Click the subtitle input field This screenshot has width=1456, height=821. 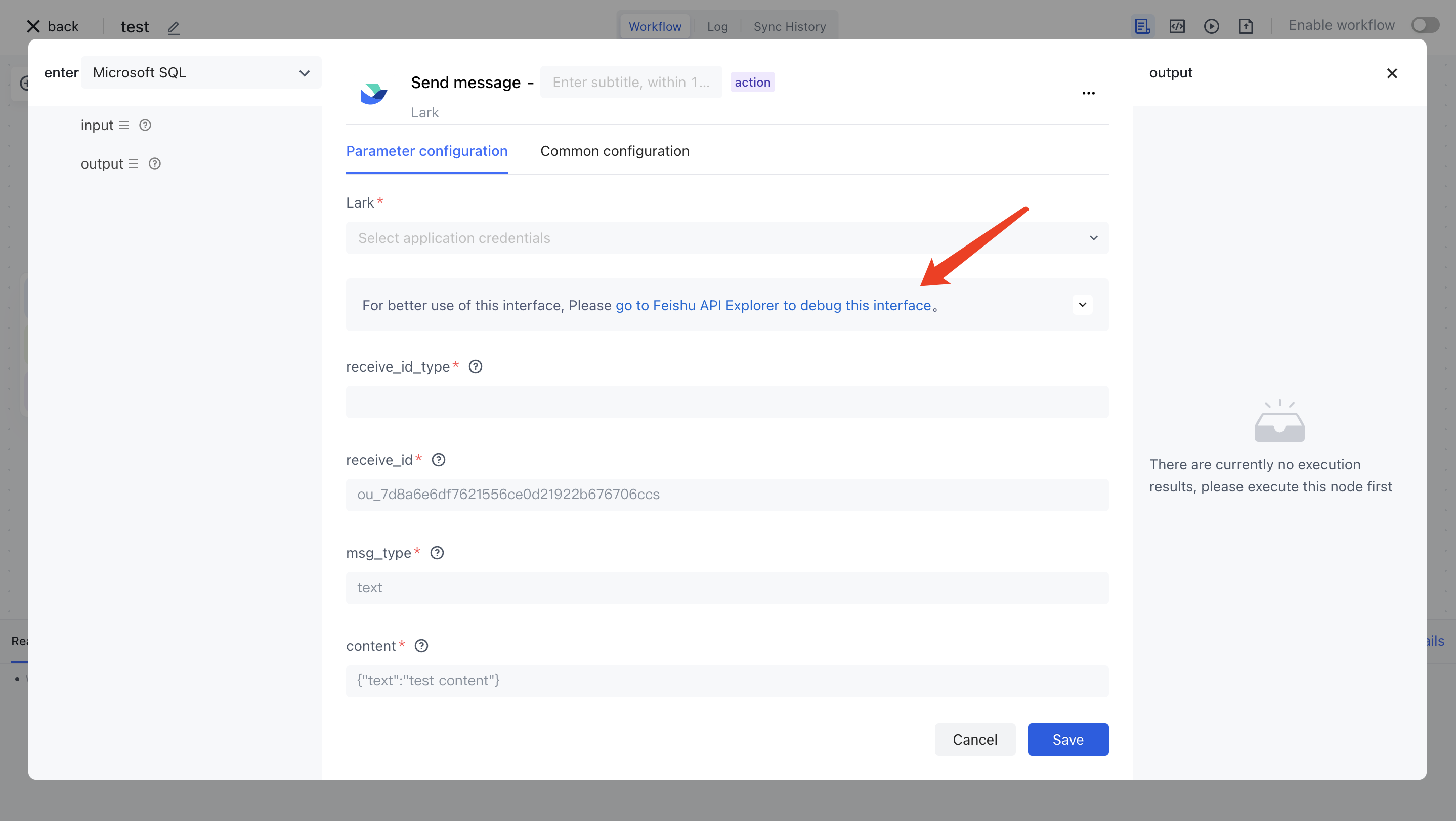[631, 83]
